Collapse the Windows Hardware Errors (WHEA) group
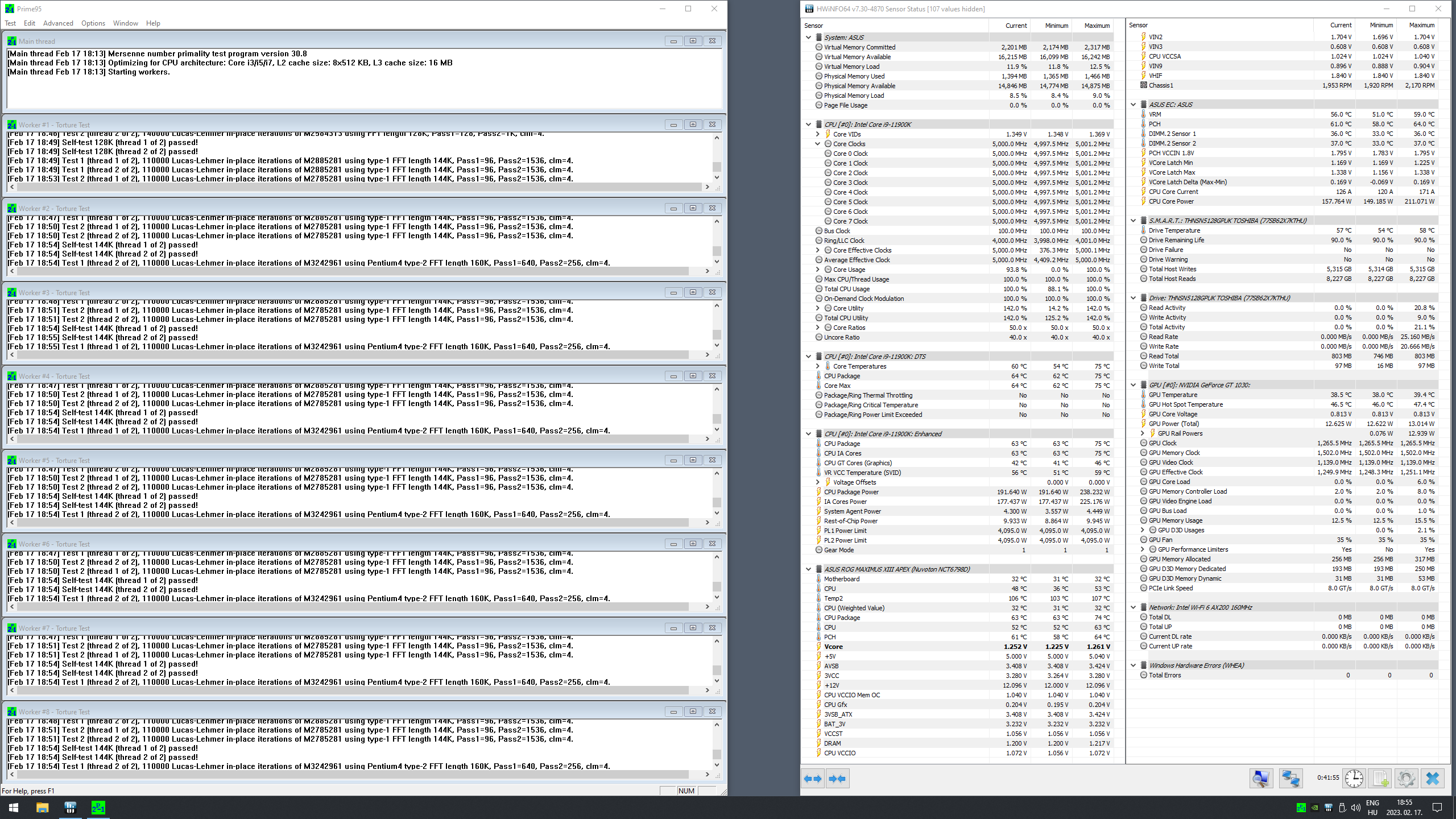The image size is (1456, 819). pos(1133,665)
